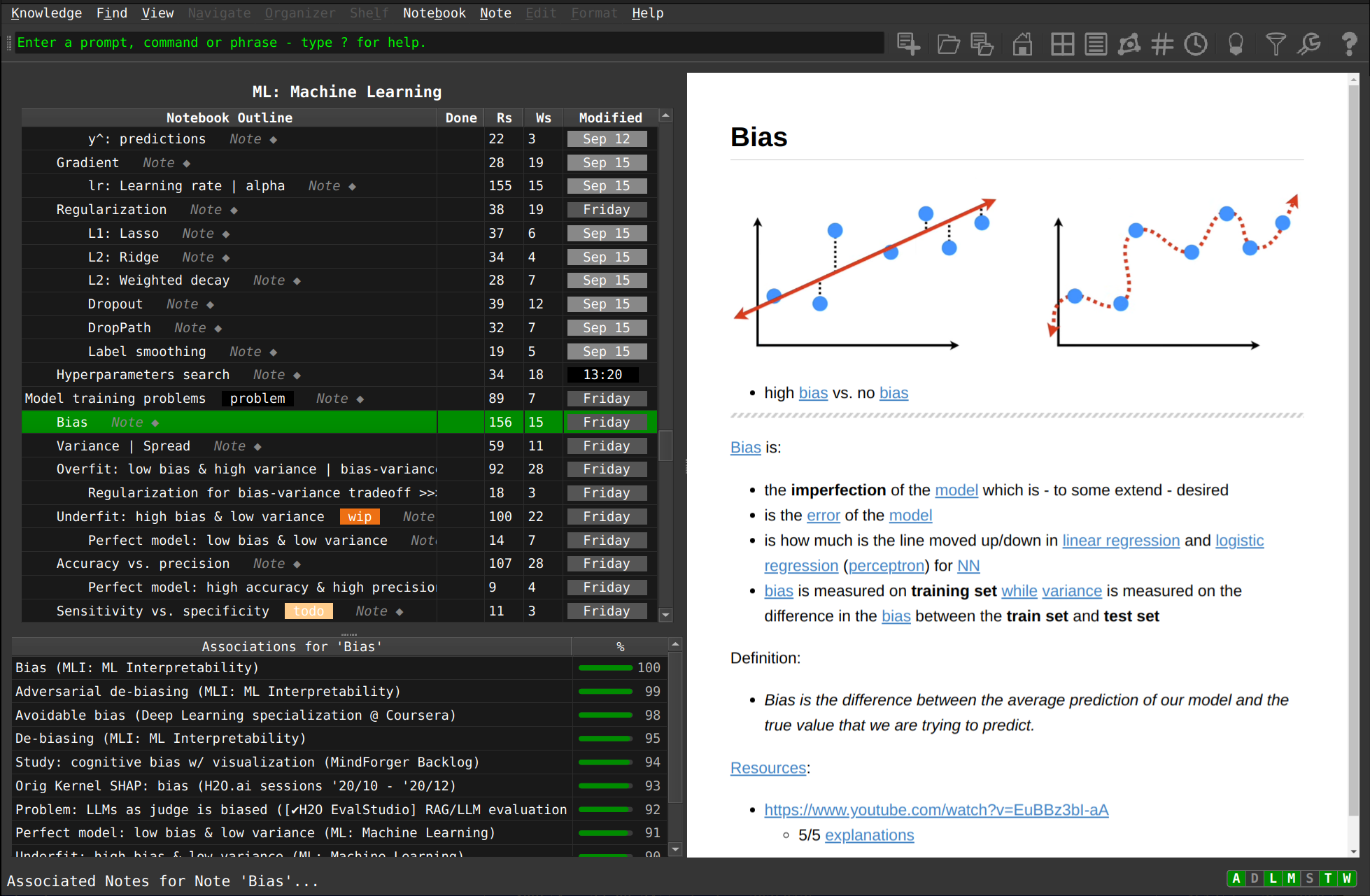Click the new notebook toolbar icon

(x=908, y=43)
